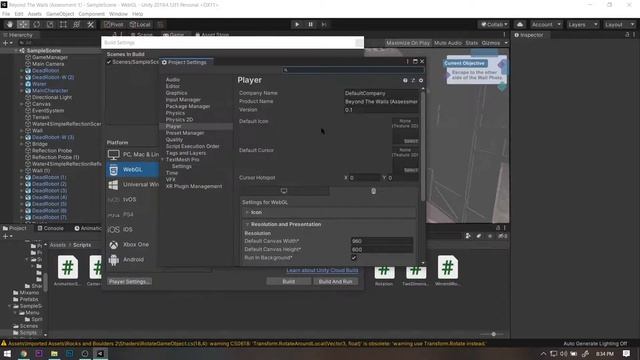Open File Explorer from taskbar
The image size is (640, 360).
pos(54,353)
